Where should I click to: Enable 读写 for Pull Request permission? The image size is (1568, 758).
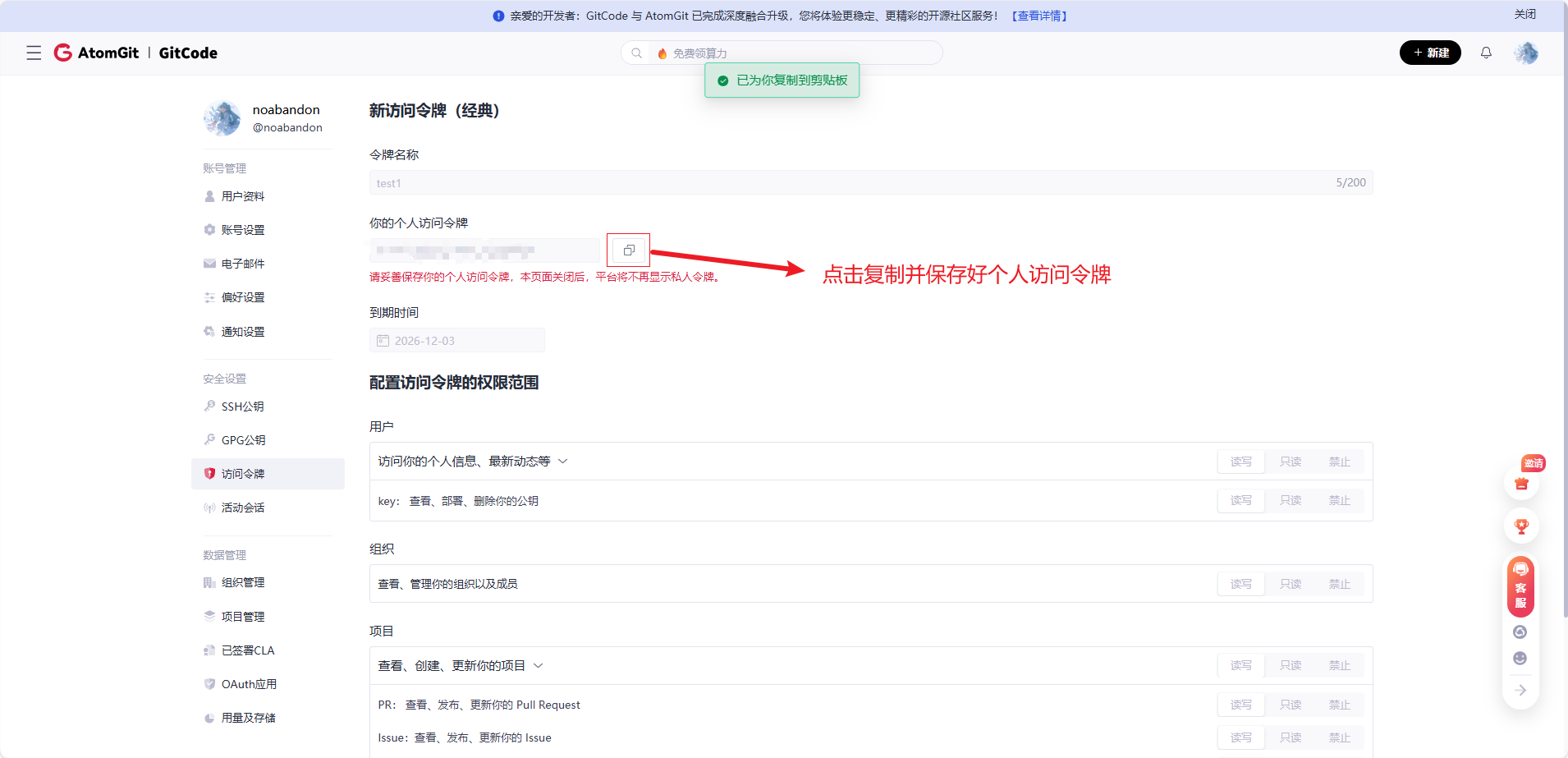(1240, 704)
